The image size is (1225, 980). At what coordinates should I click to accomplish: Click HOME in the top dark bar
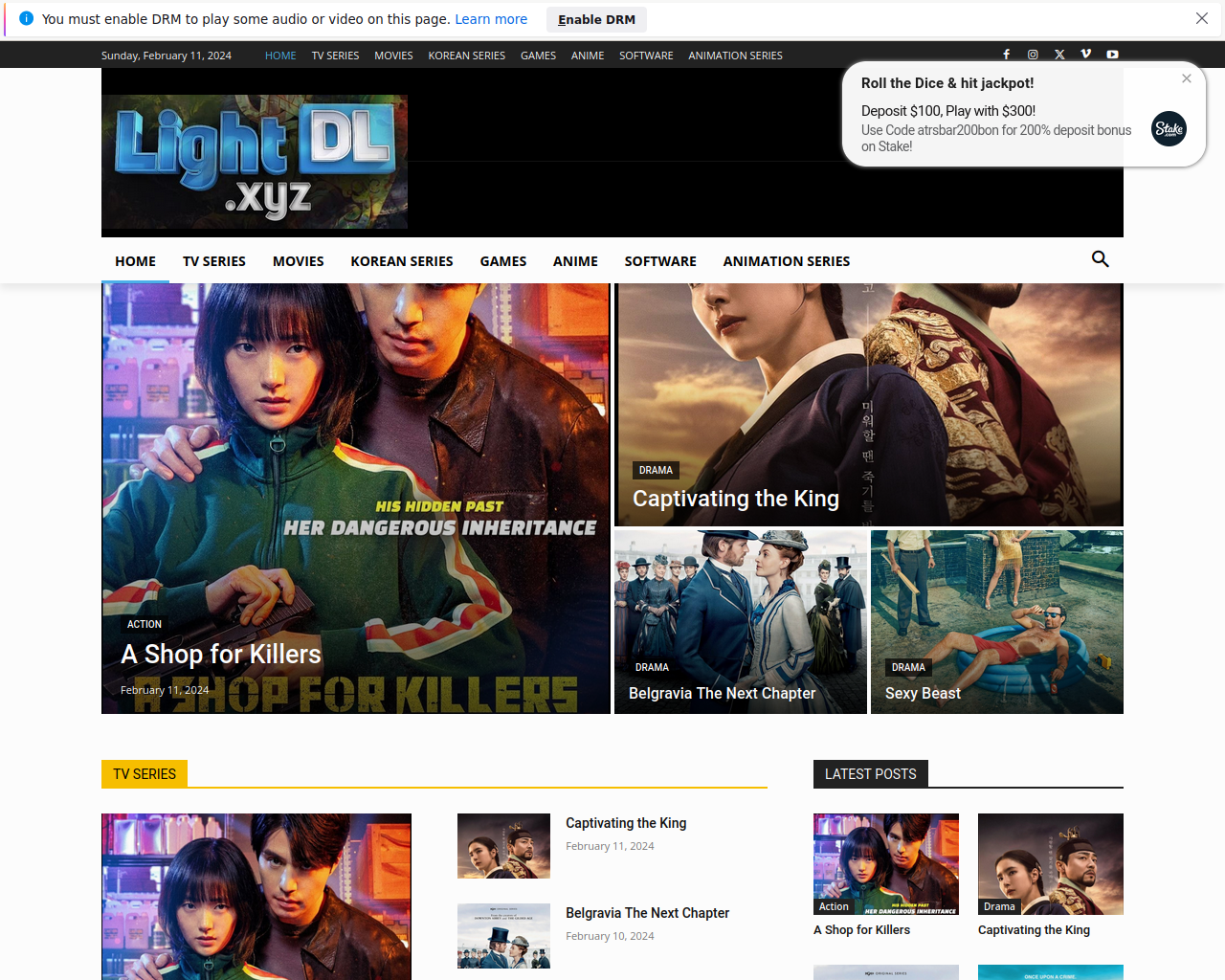coord(280,56)
